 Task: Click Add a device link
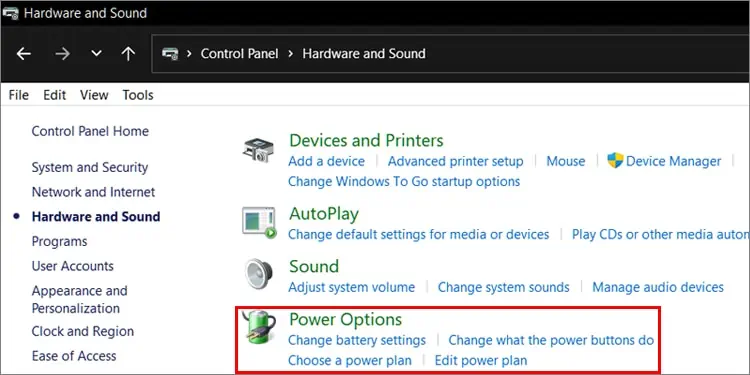[x=326, y=161]
